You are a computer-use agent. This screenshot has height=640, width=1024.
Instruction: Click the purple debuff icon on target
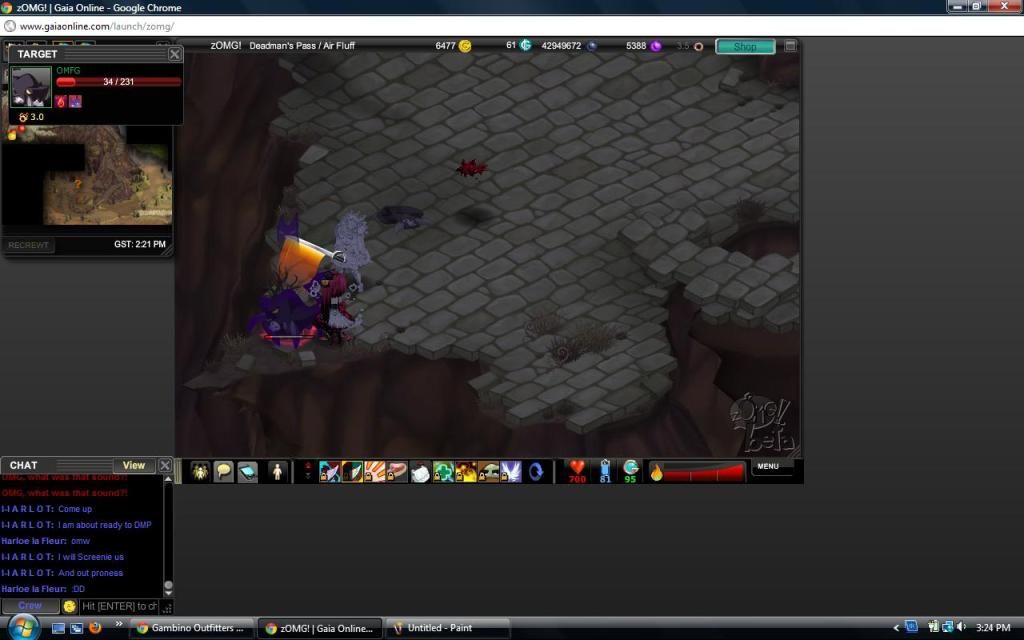(x=75, y=101)
